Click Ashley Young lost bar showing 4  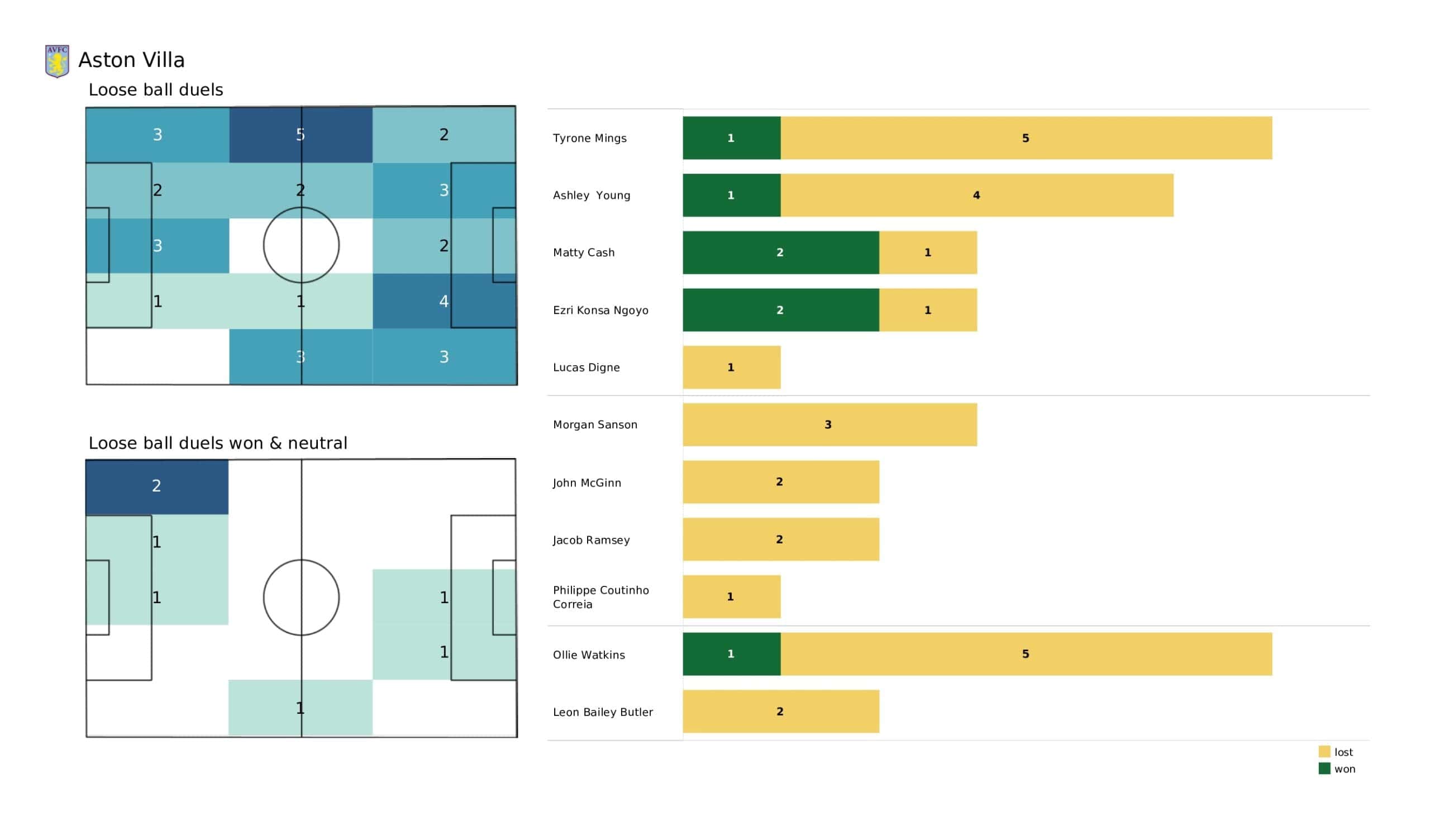976,195
